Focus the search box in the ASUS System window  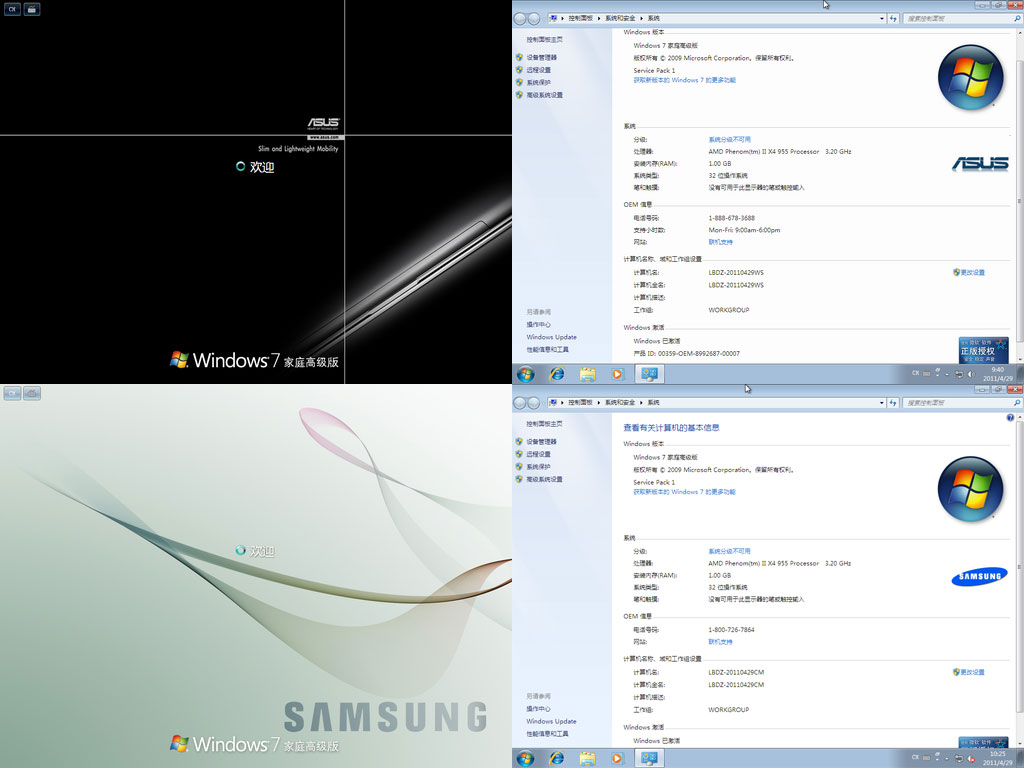tap(963, 19)
